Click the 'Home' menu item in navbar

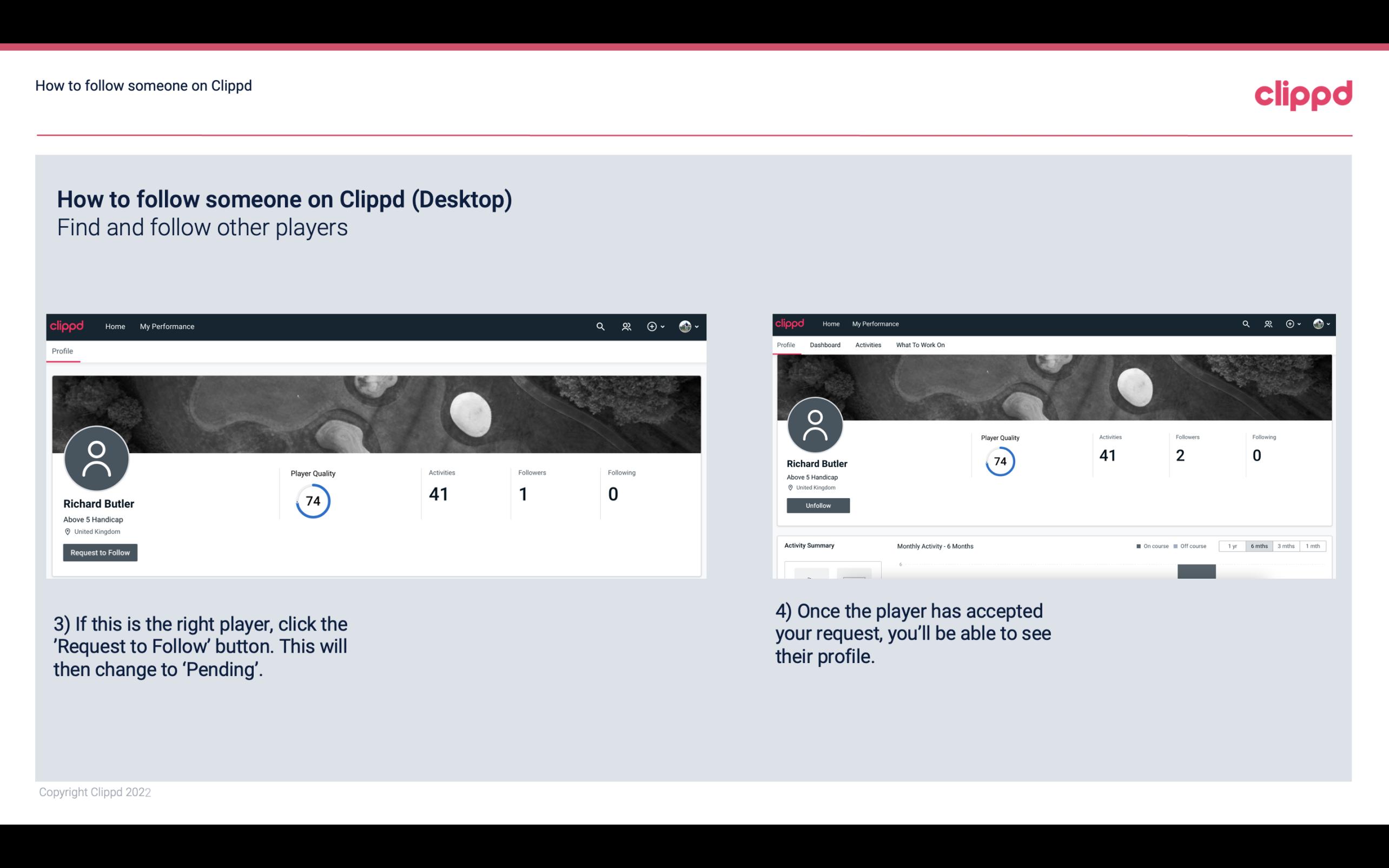tap(114, 326)
